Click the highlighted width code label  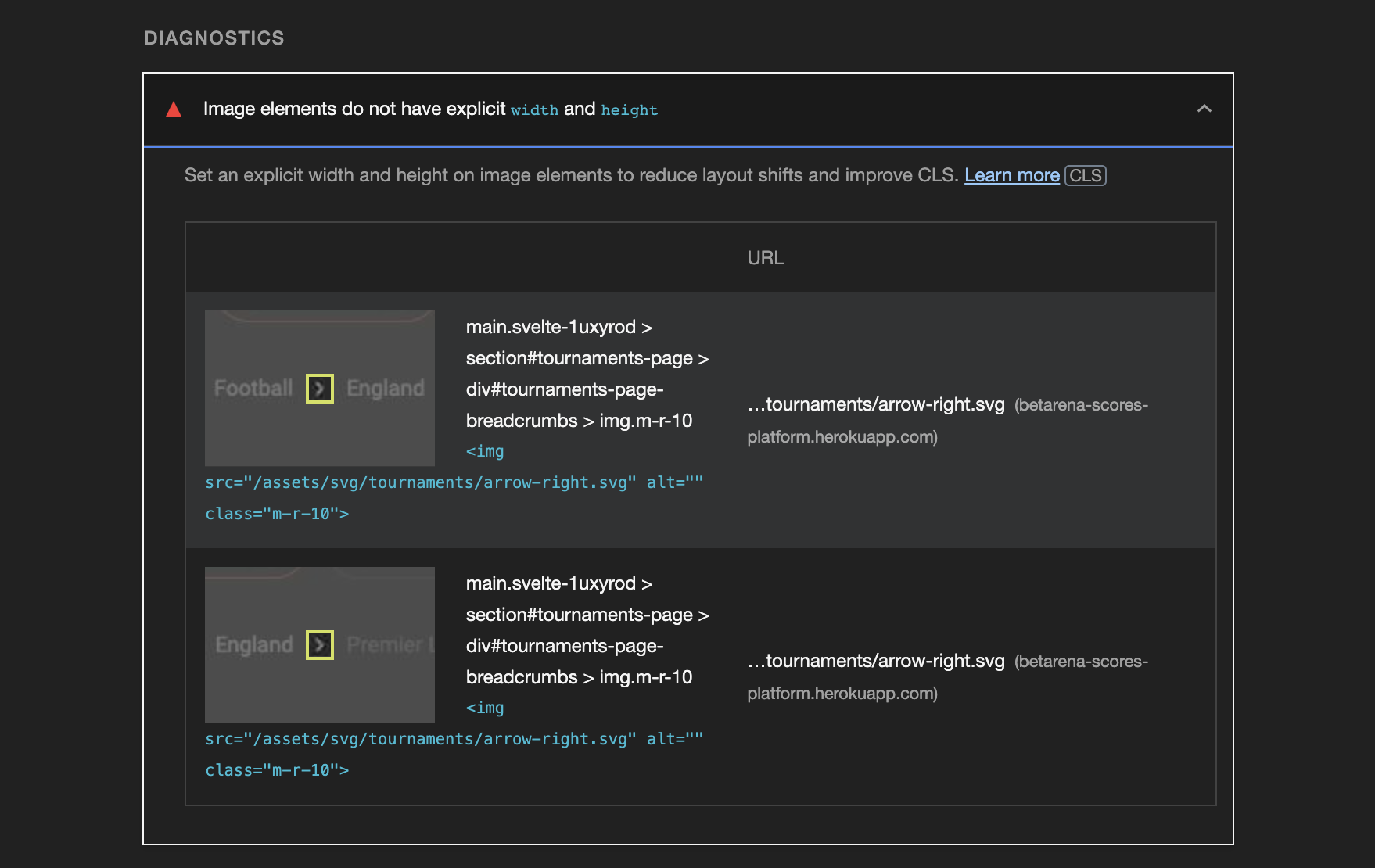pos(535,110)
